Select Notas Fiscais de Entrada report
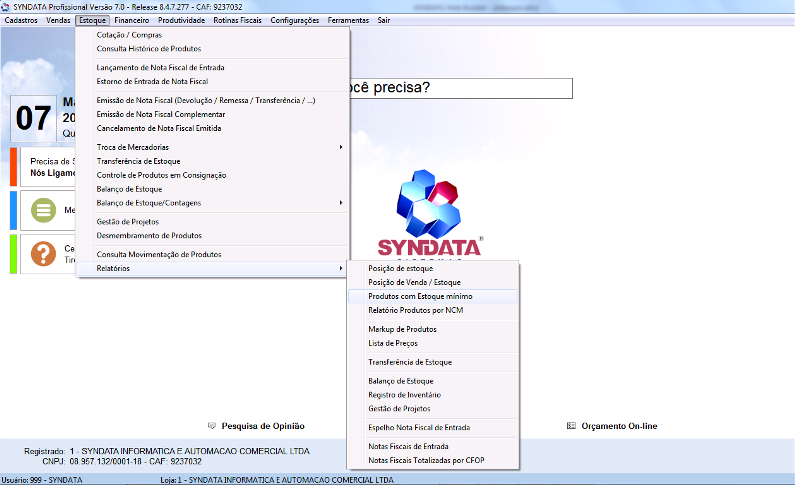The height and width of the screenshot is (485, 795). (x=433, y=446)
